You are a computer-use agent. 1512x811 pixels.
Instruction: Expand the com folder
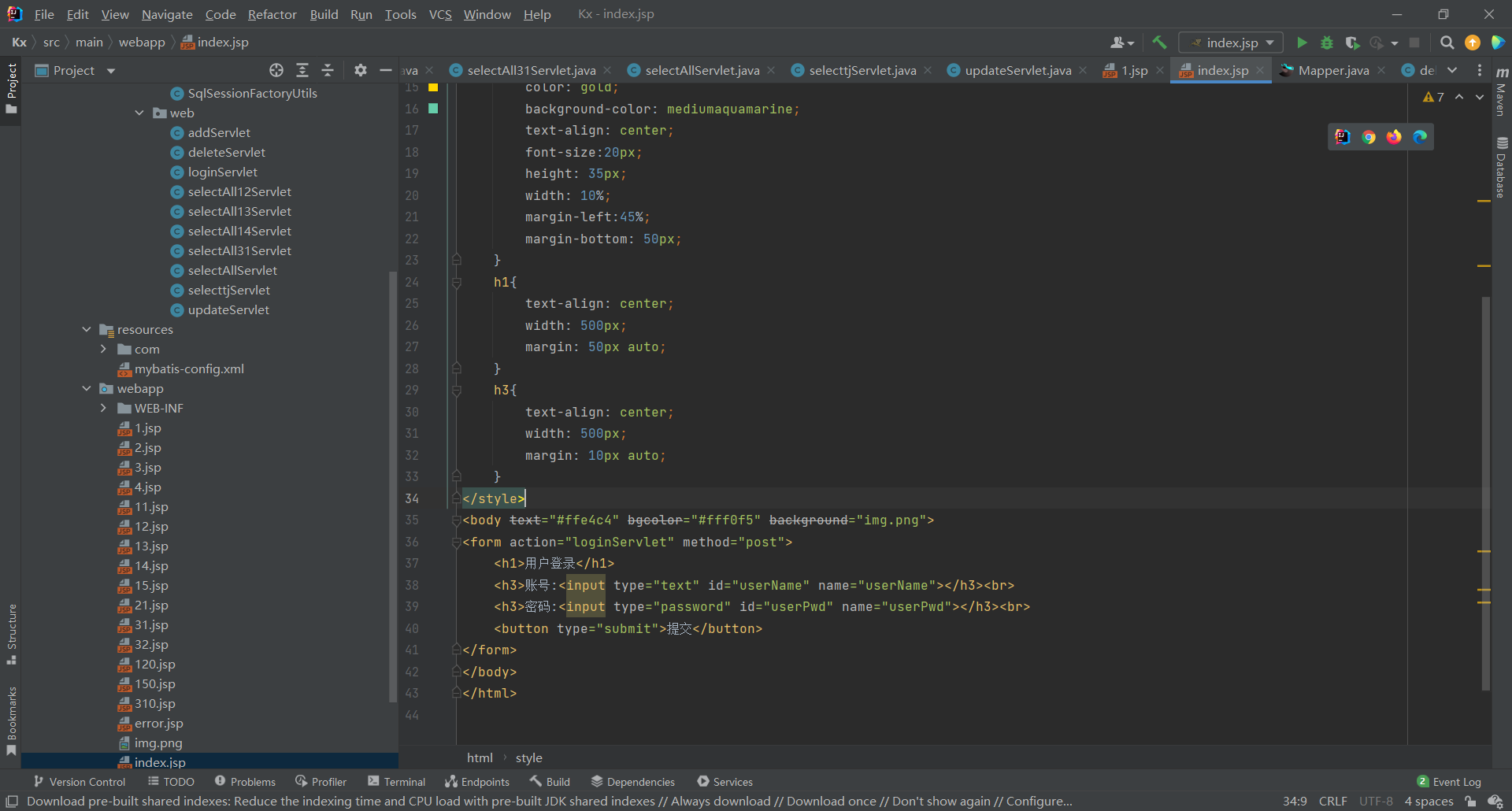[x=103, y=349]
